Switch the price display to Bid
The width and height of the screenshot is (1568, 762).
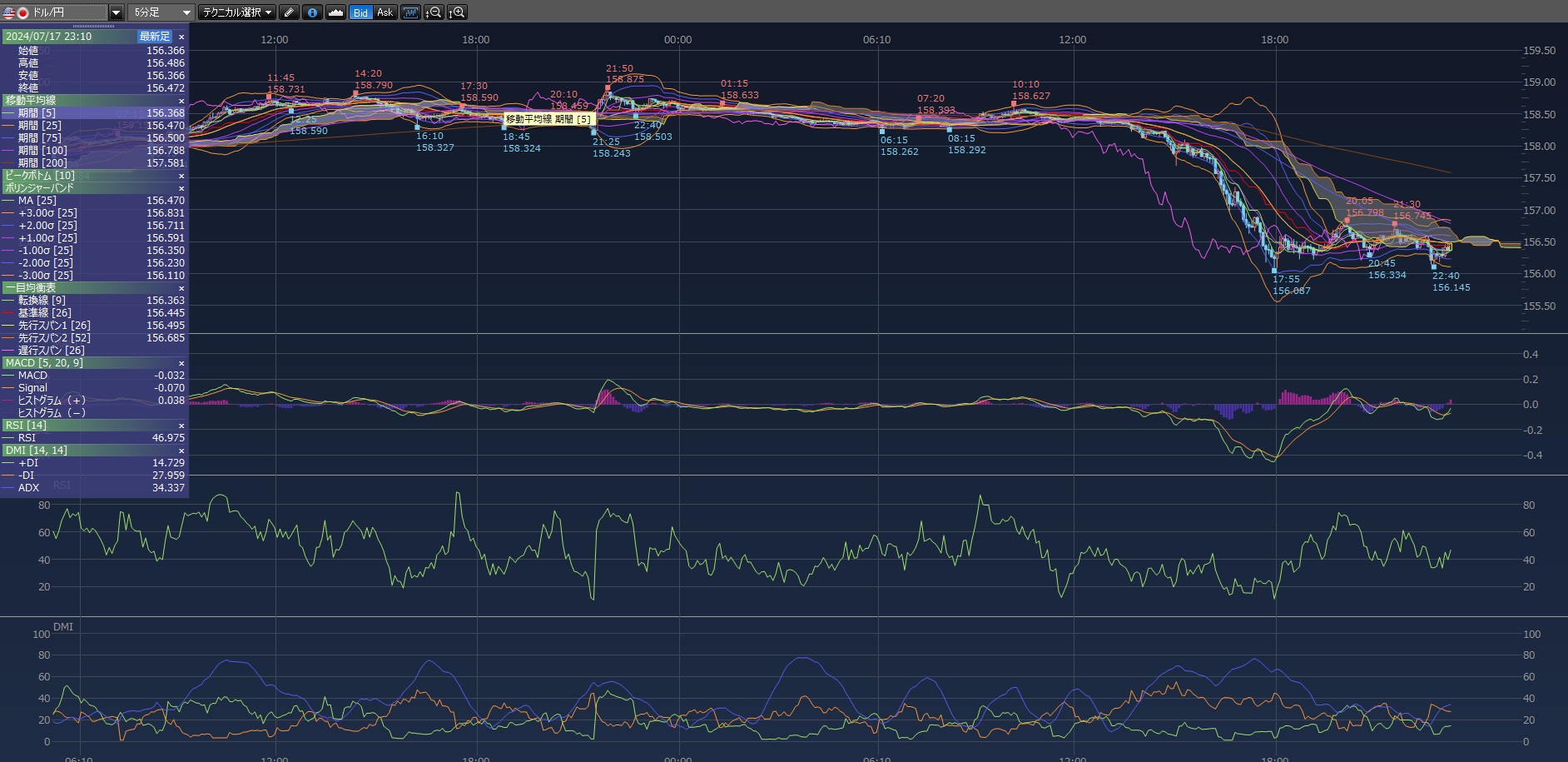coord(360,12)
